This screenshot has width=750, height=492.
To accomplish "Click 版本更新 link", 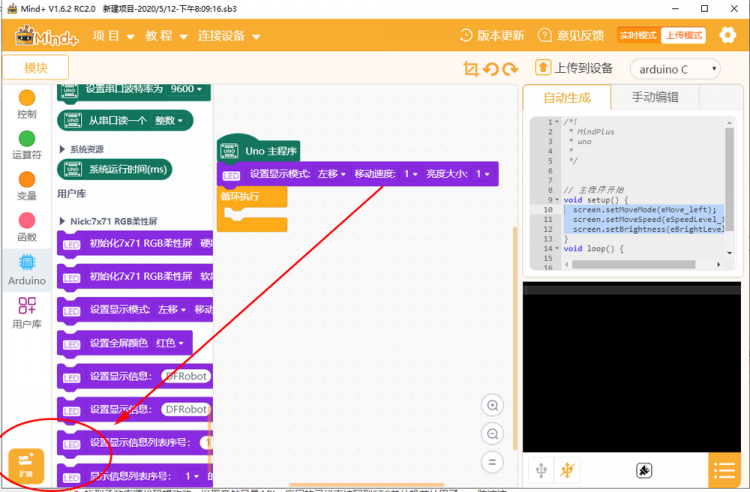I will coord(500,35).
